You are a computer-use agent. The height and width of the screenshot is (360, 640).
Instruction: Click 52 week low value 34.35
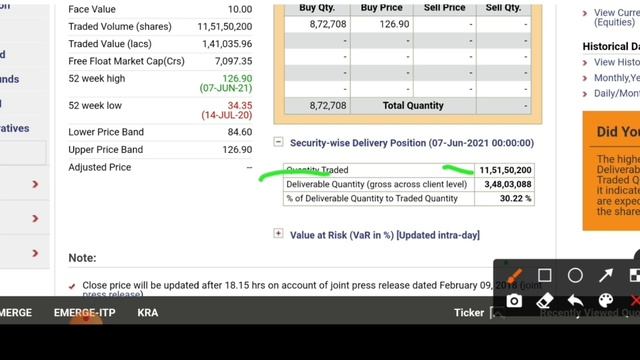[240, 105]
